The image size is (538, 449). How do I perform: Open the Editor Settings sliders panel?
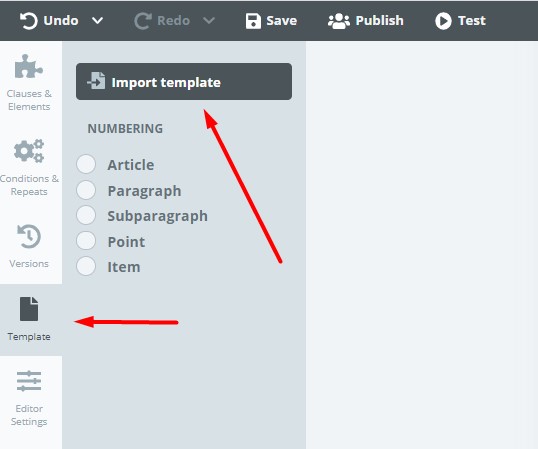tap(29, 398)
